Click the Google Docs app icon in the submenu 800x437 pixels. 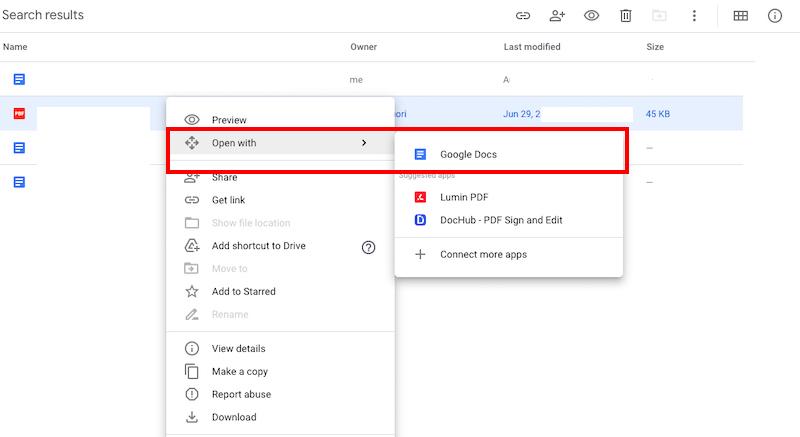tap(420, 154)
